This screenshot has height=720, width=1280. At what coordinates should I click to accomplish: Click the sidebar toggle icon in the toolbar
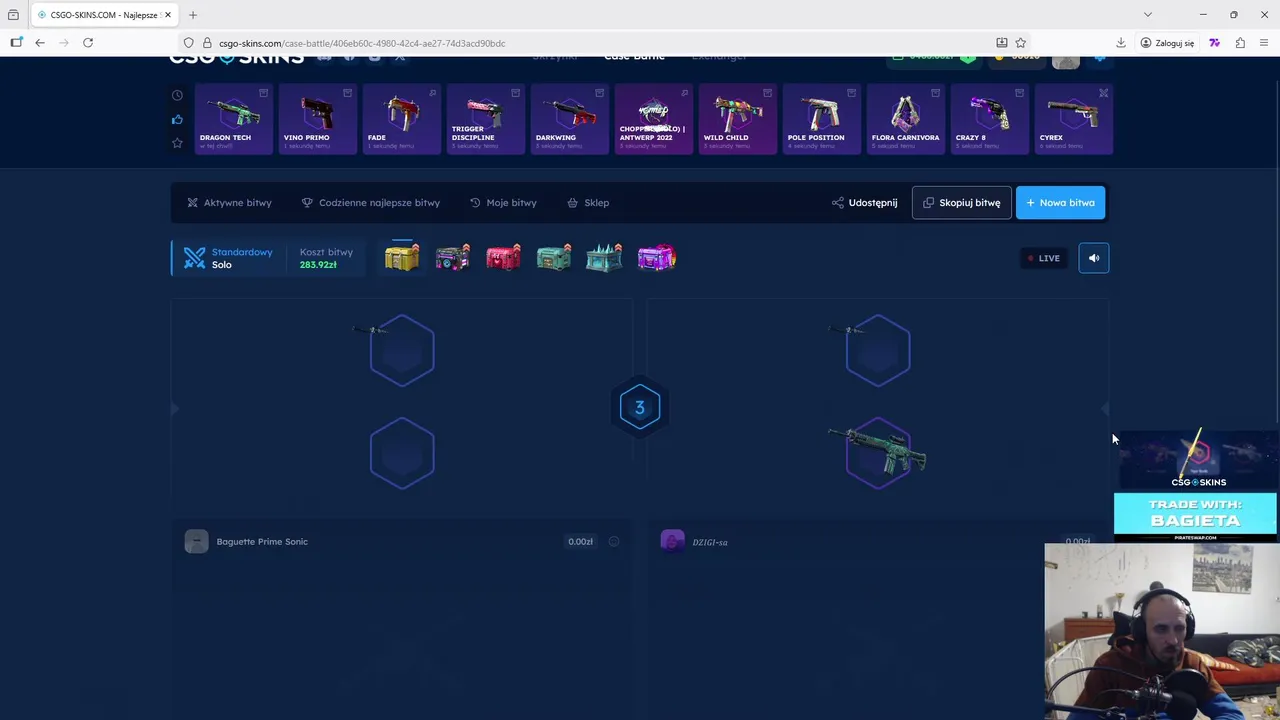point(16,43)
